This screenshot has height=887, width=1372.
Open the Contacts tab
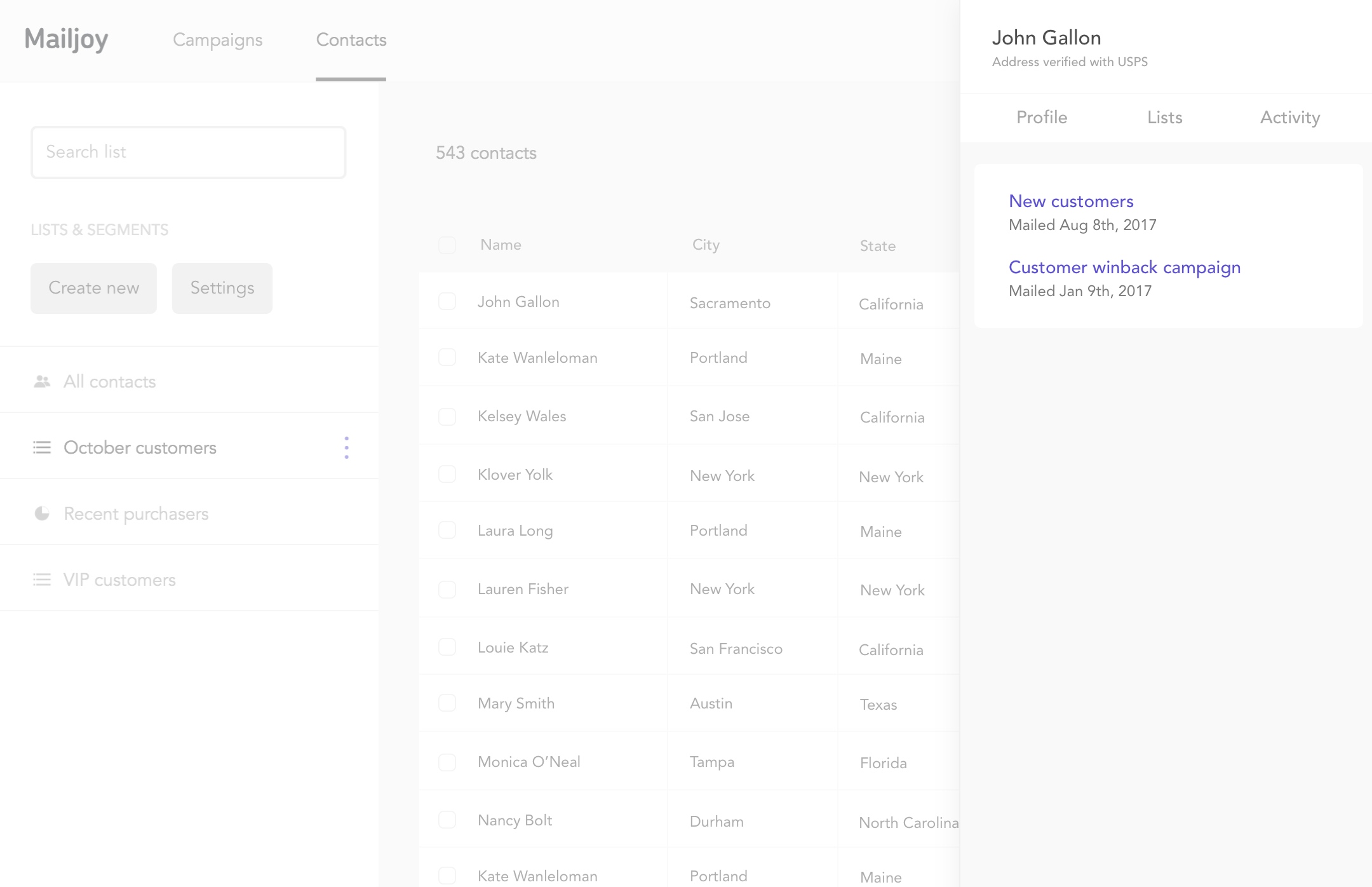coord(351,40)
